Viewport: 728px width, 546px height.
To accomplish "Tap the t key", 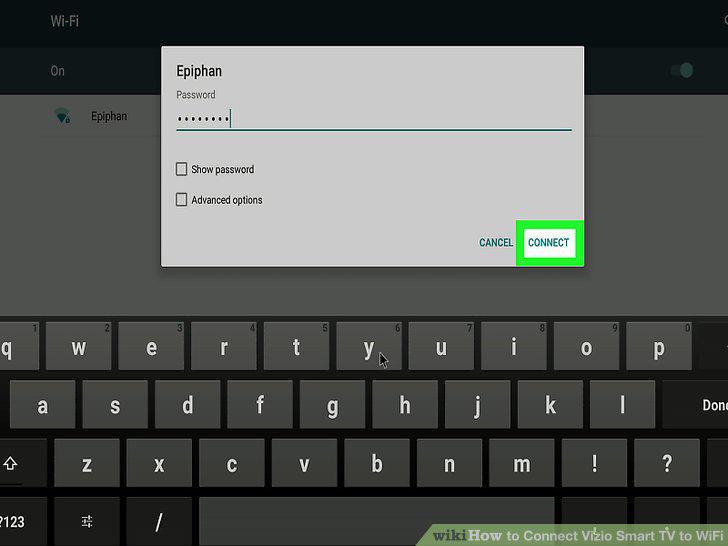I will [296, 346].
